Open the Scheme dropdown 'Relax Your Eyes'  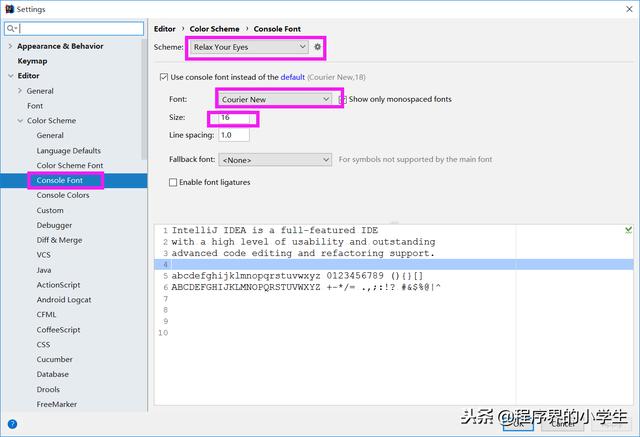pyautogui.click(x=249, y=47)
